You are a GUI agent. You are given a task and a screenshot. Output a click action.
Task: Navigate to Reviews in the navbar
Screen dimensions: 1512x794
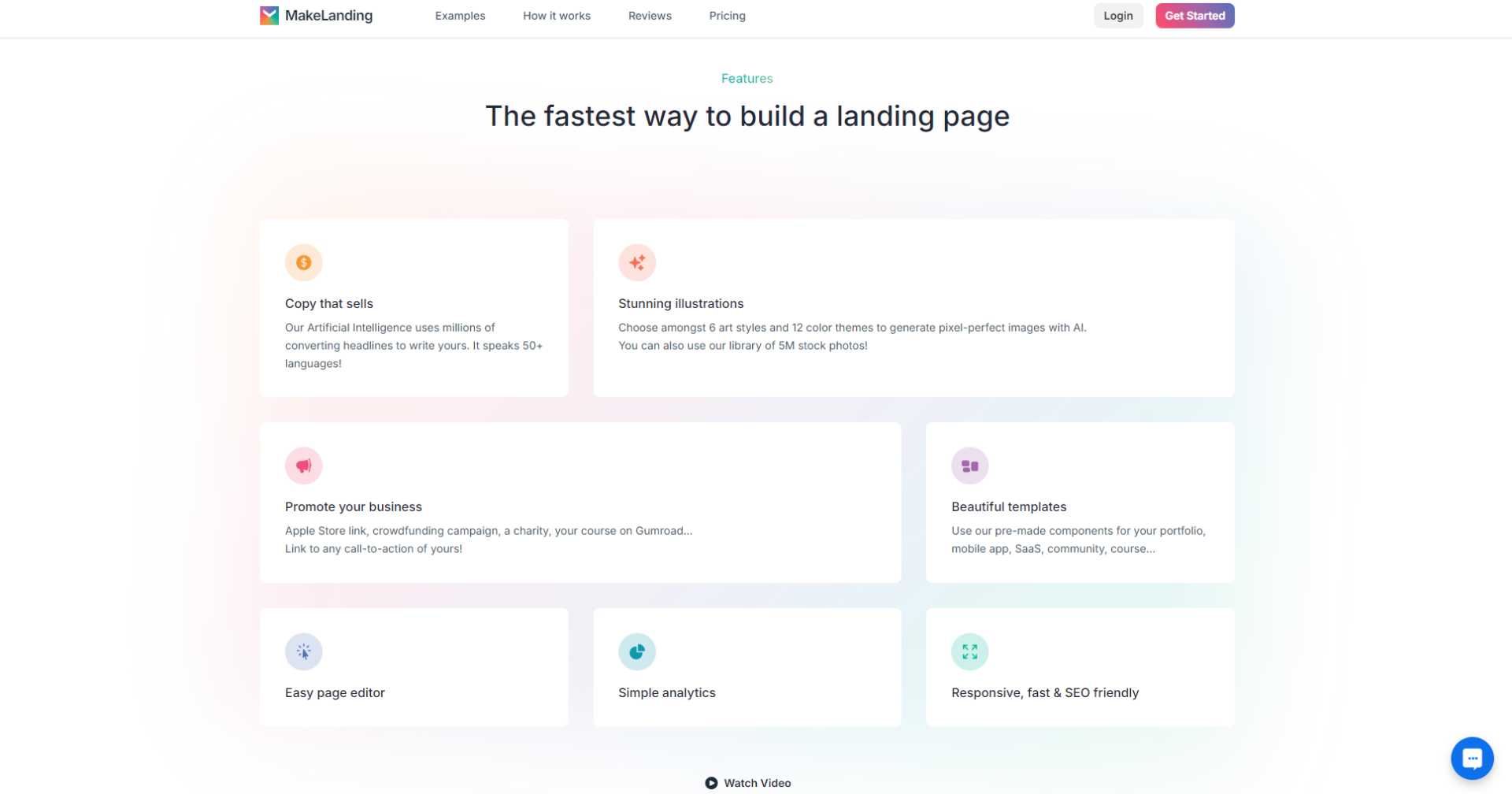point(650,16)
